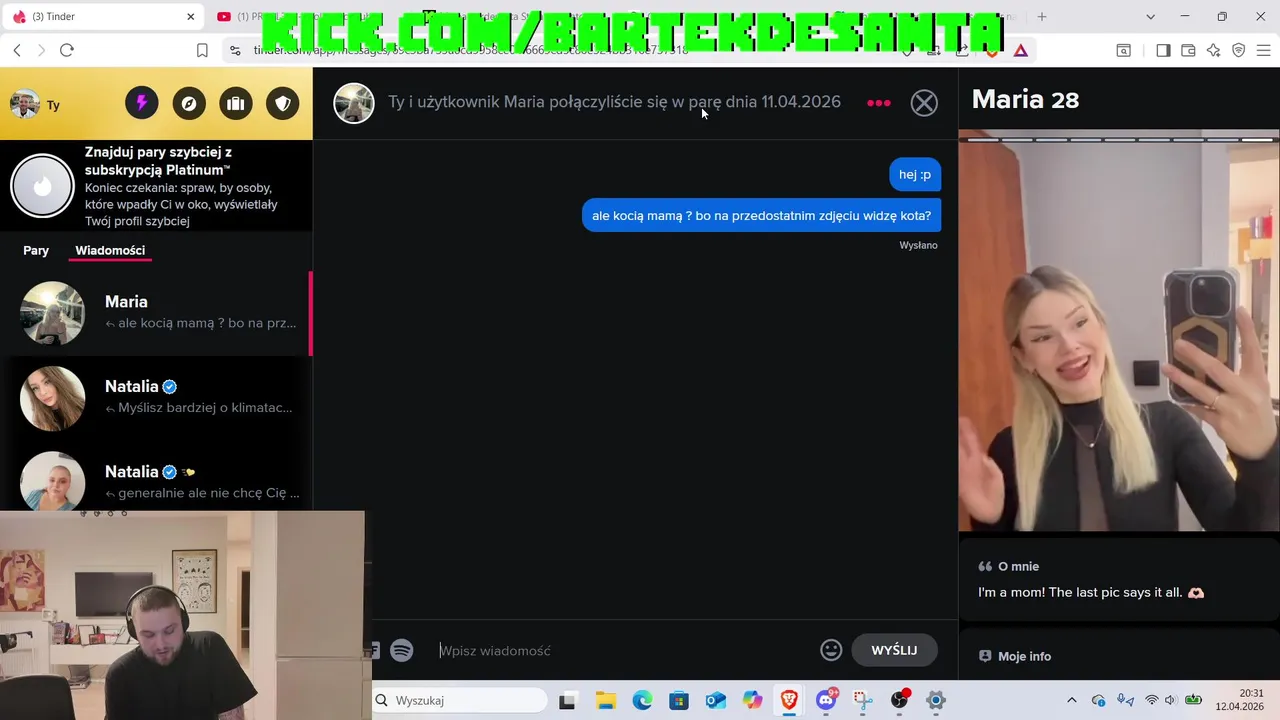Screen dimensions: 1280x720
Task: Send message with WYŚLIJ button
Action: pos(894,650)
